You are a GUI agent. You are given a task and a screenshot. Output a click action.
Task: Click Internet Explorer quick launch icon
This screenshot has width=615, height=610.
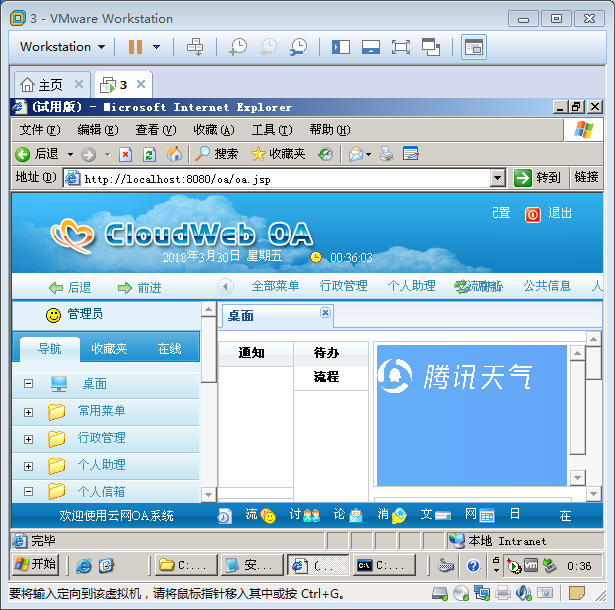(x=84, y=565)
